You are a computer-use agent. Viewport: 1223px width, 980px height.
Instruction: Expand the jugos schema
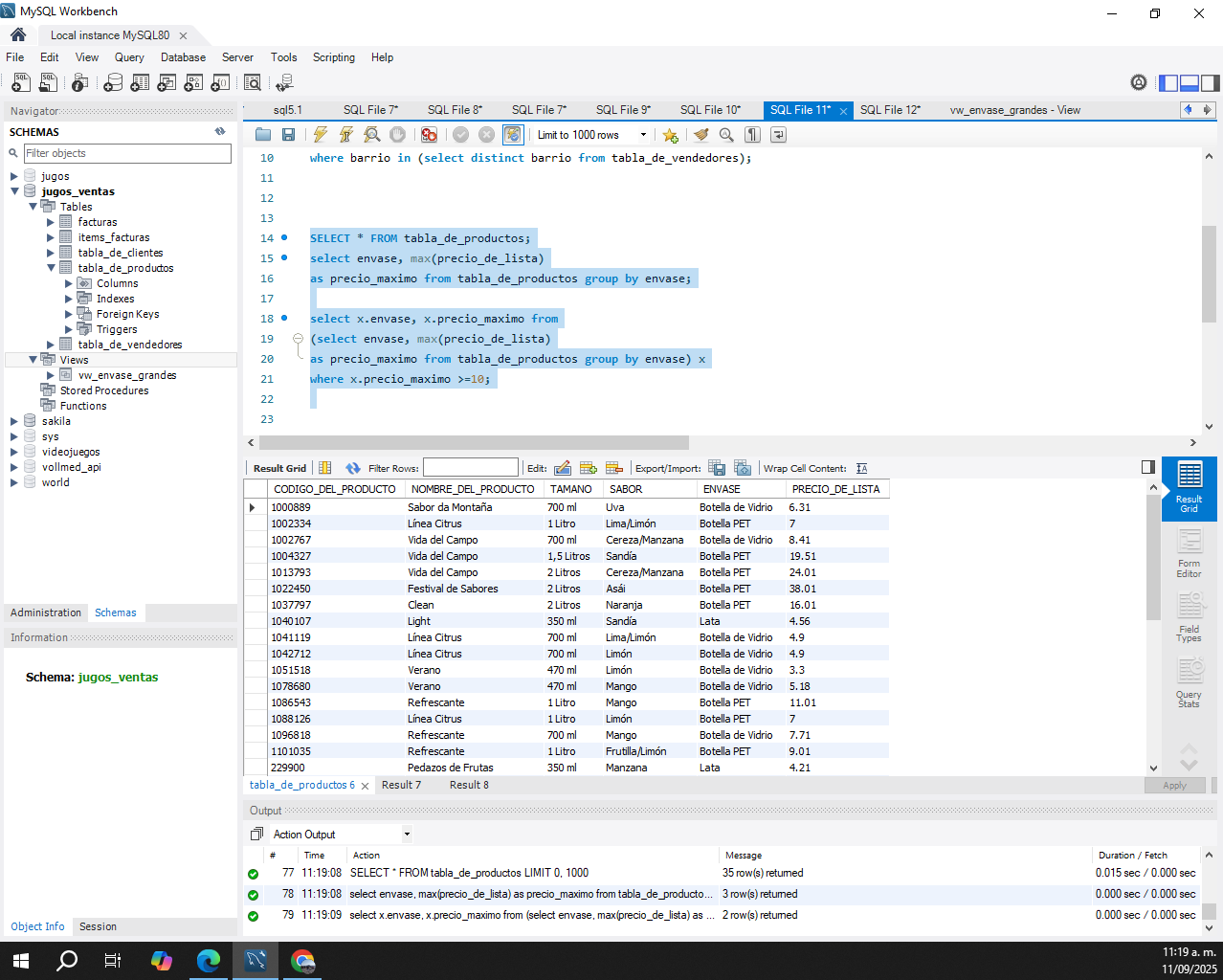tap(14, 176)
